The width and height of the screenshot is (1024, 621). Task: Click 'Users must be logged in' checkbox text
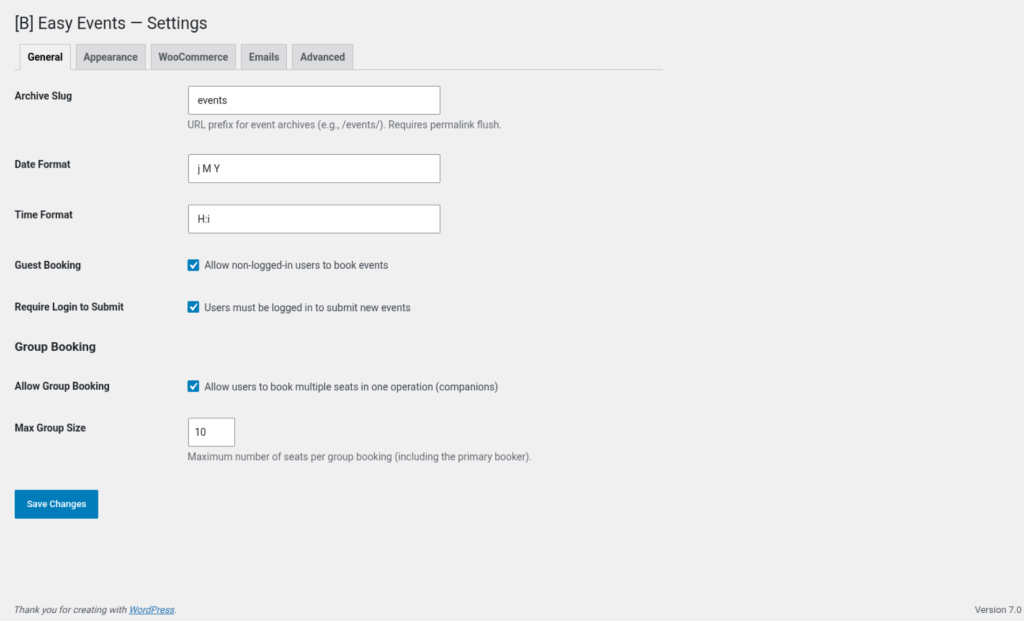pos(307,308)
